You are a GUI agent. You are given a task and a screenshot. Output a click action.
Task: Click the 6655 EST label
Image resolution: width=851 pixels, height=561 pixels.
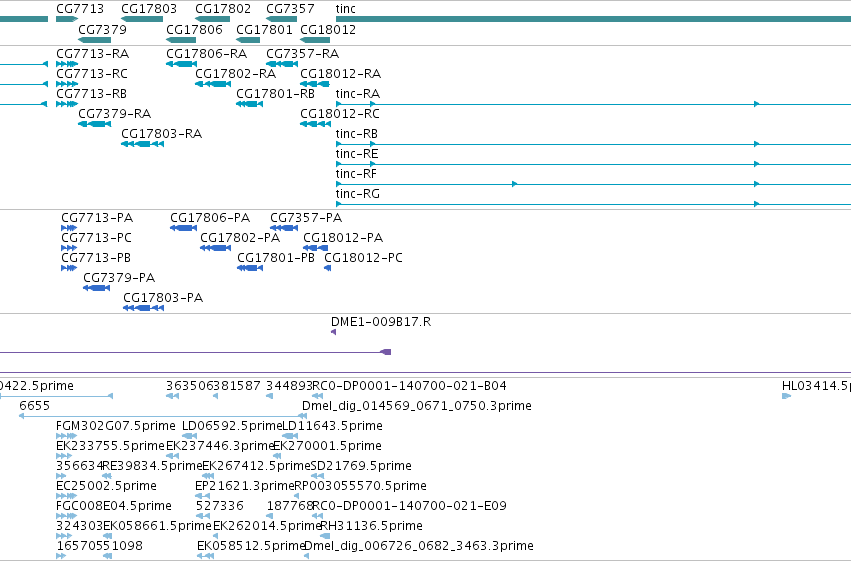point(34,406)
